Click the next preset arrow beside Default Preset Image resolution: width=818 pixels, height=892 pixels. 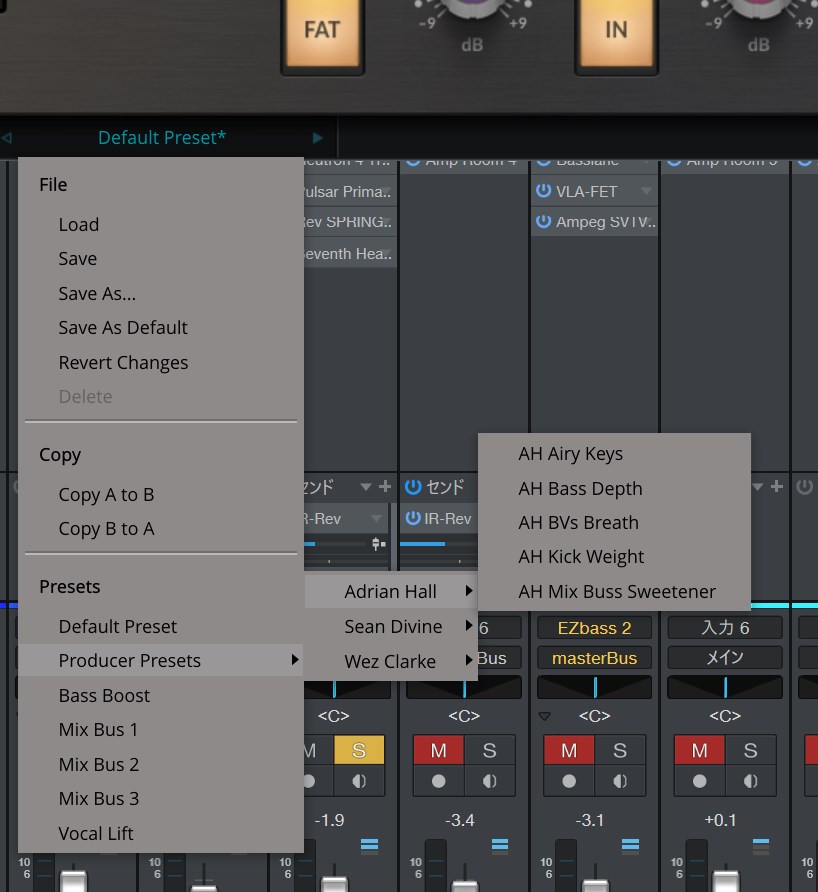318,138
